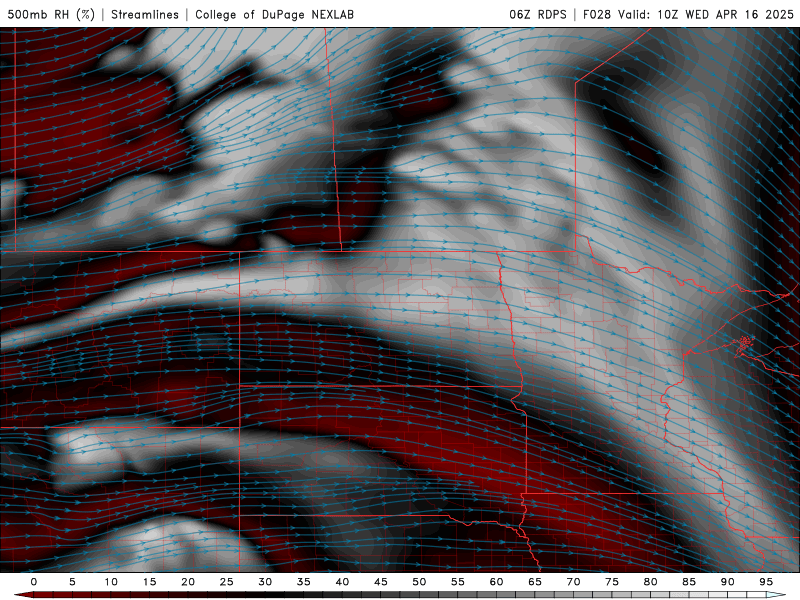Click the 'F028 Valid: 10Z WED APR 16 2025' text

coord(688,14)
